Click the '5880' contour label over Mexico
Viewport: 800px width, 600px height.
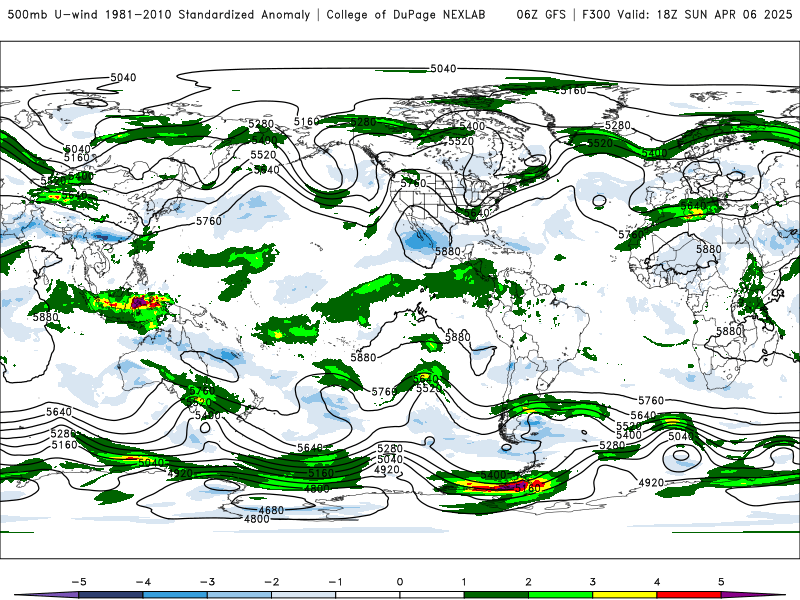[447, 252]
